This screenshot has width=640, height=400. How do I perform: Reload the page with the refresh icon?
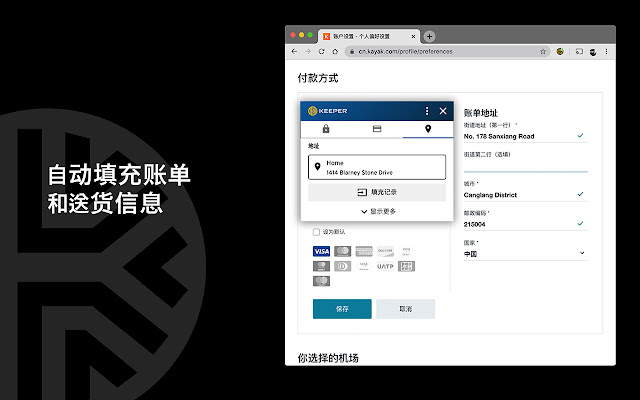tap(322, 51)
